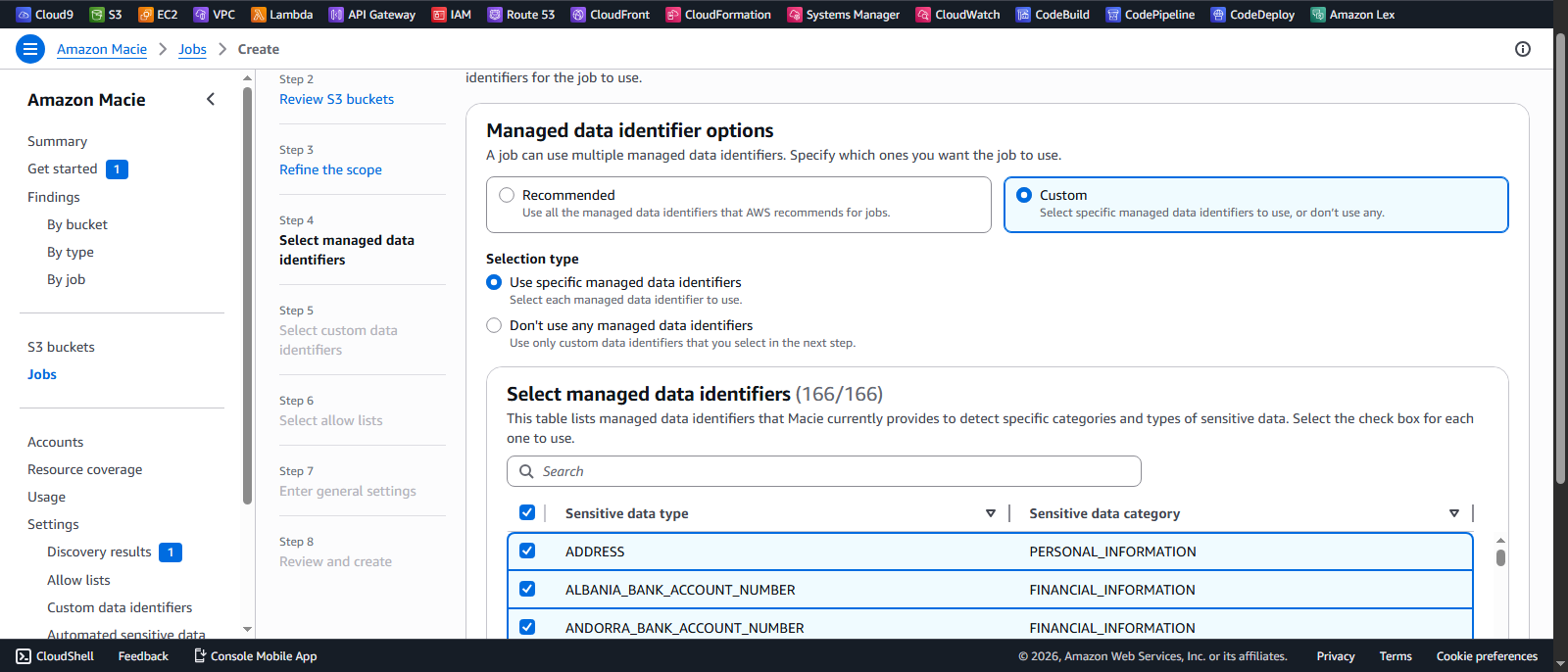Open the Route 53 shortcut icon
Image resolution: width=1568 pixels, height=672 pixels.
point(495,15)
